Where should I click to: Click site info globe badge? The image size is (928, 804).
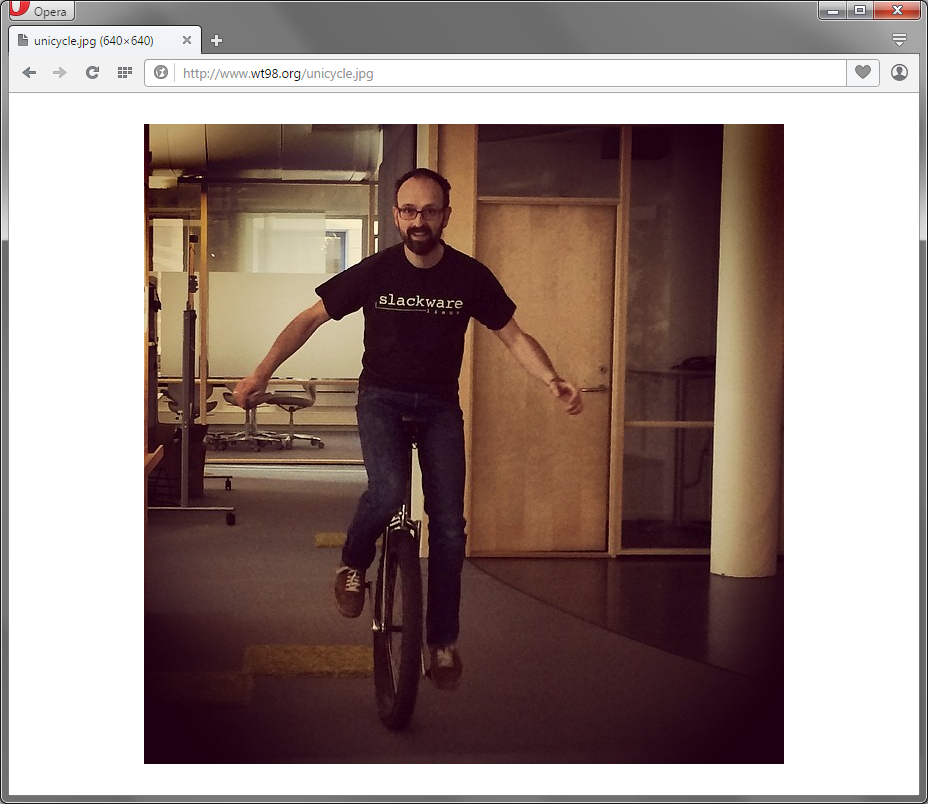coord(160,73)
